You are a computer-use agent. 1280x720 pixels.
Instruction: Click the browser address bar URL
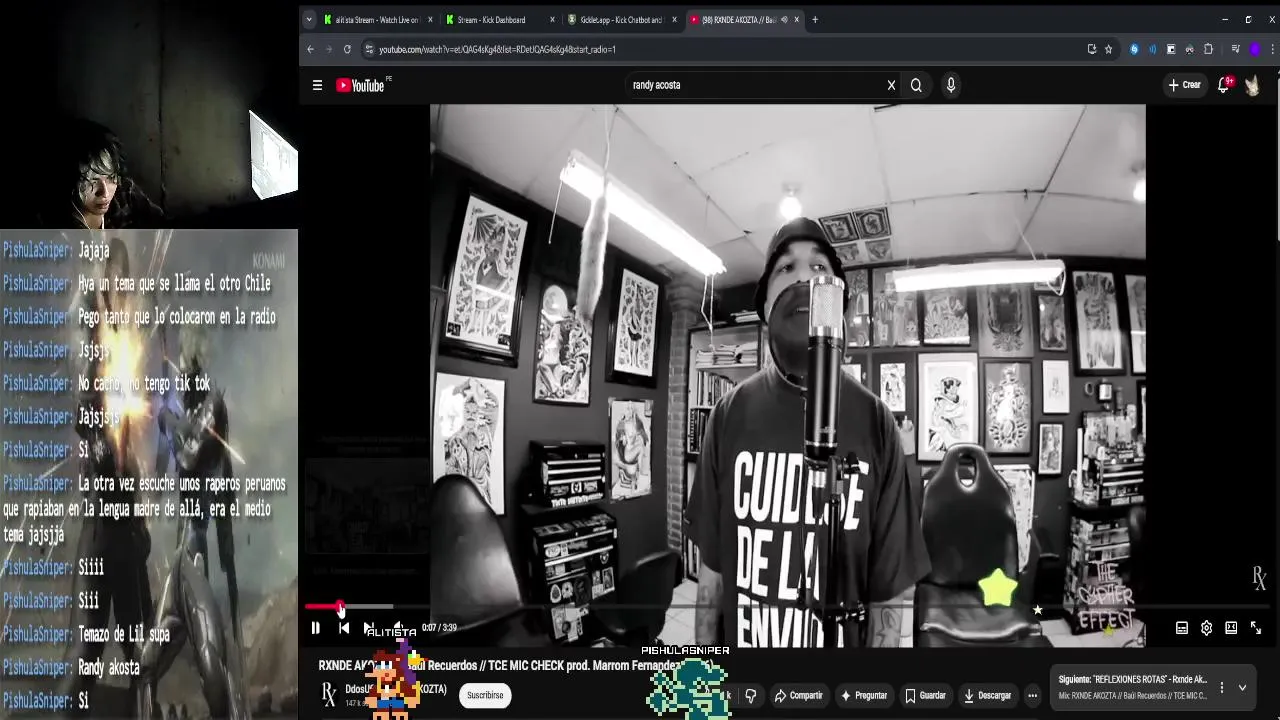point(497,49)
